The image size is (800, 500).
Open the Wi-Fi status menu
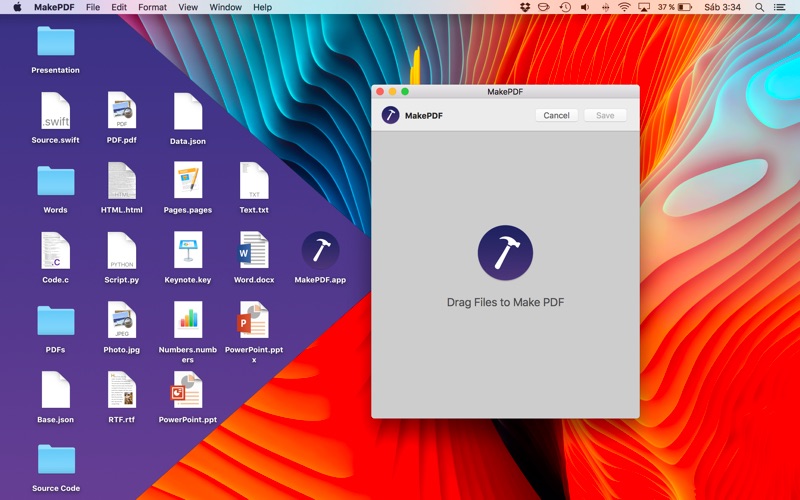tap(624, 7)
